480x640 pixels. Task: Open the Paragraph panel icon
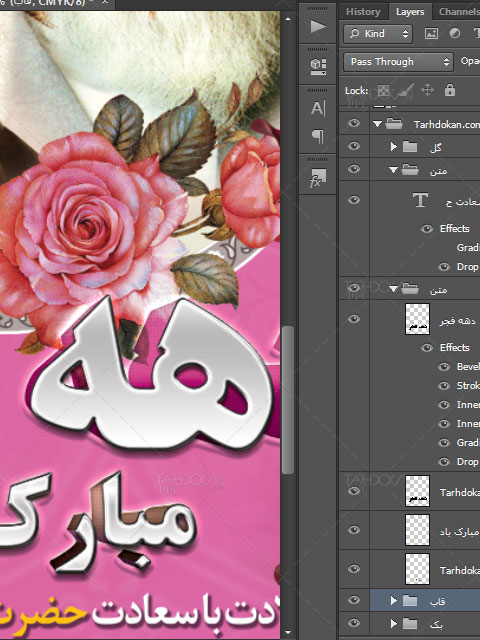tap(318, 136)
